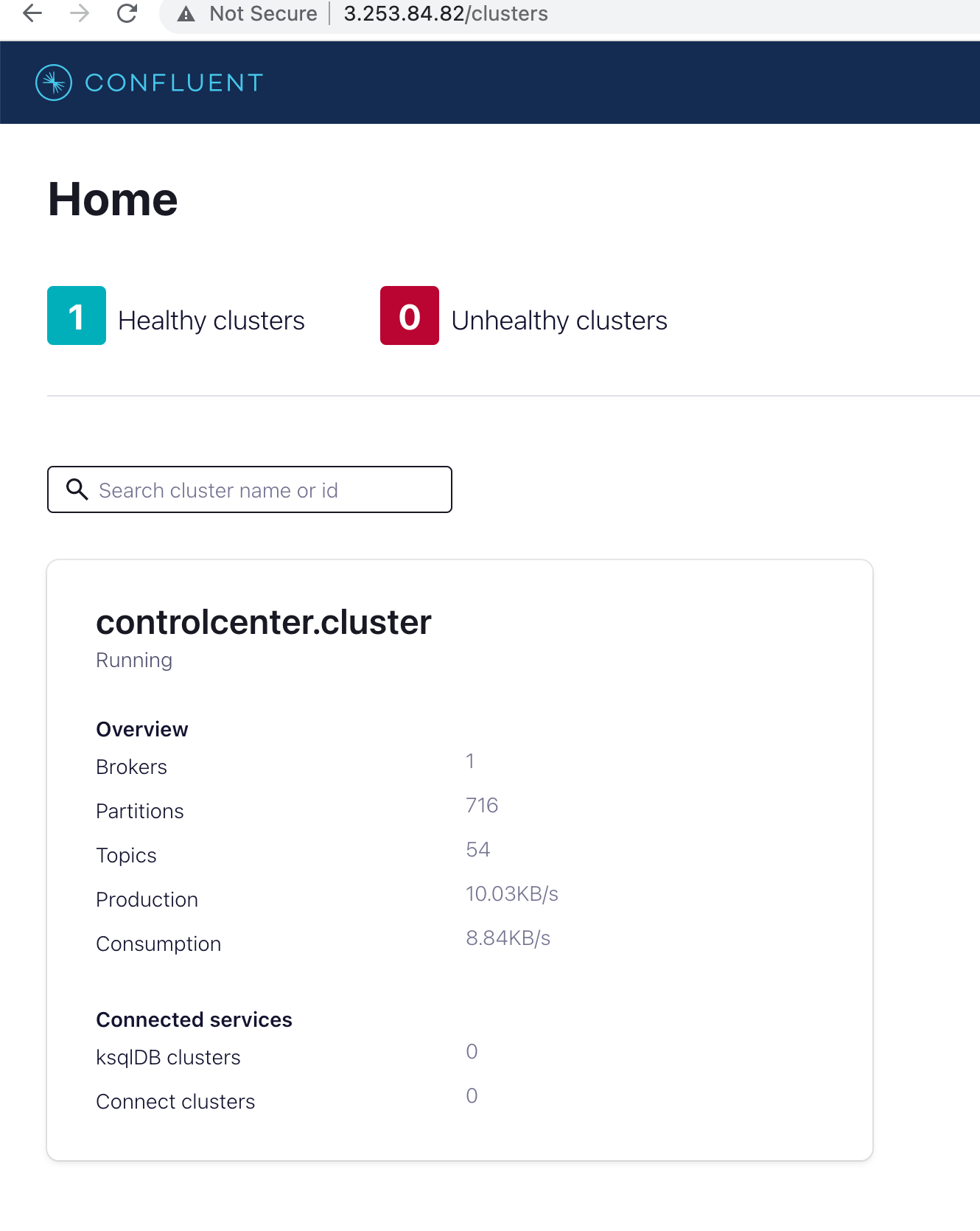Image resolution: width=980 pixels, height=1231 pixels.
Task: Reload the current page
Action: pyautogui.click(x=127, y=13)
